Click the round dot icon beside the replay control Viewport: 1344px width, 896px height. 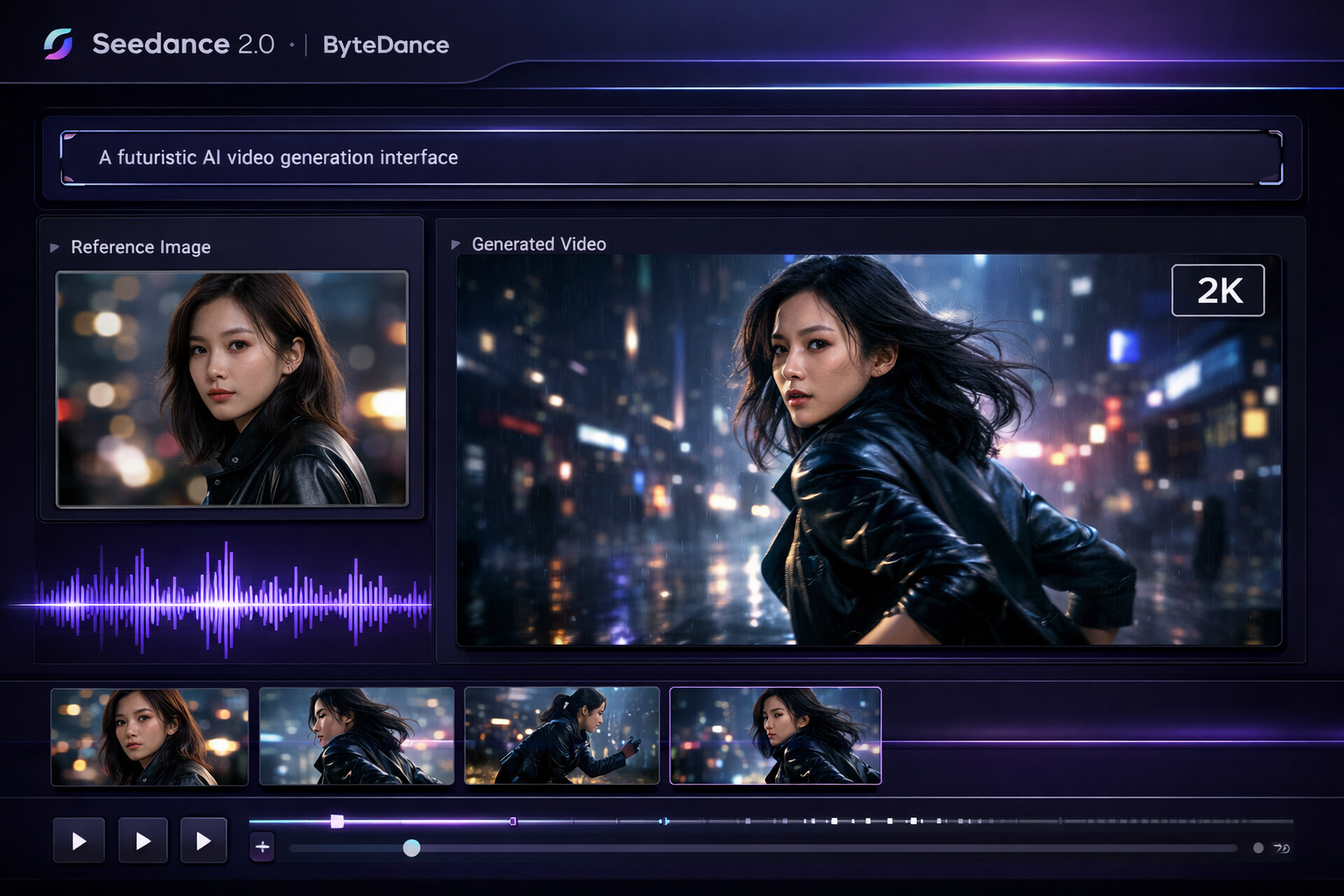coord(1257,847)
